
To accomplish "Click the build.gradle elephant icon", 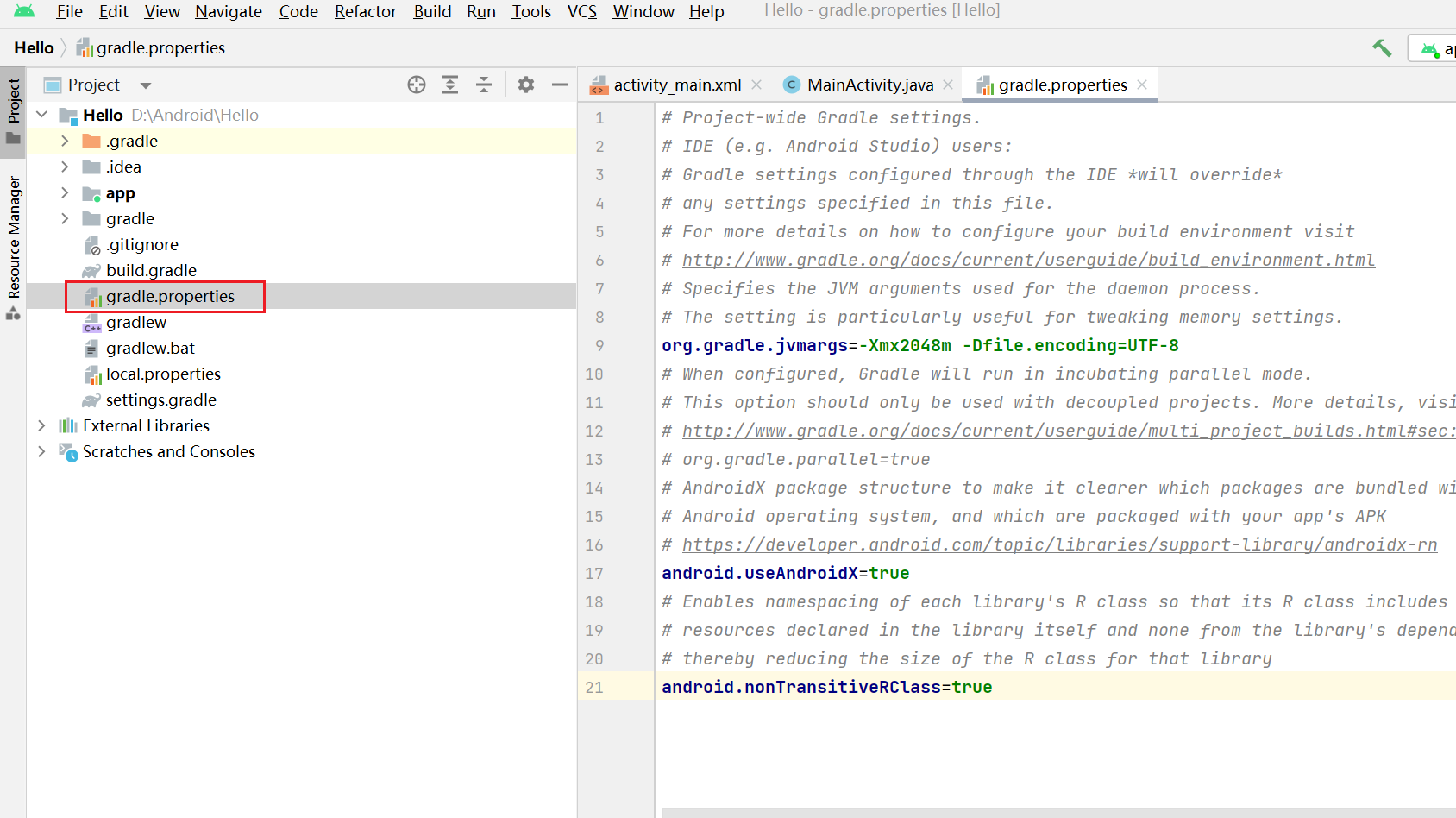I will click(91, 271).
